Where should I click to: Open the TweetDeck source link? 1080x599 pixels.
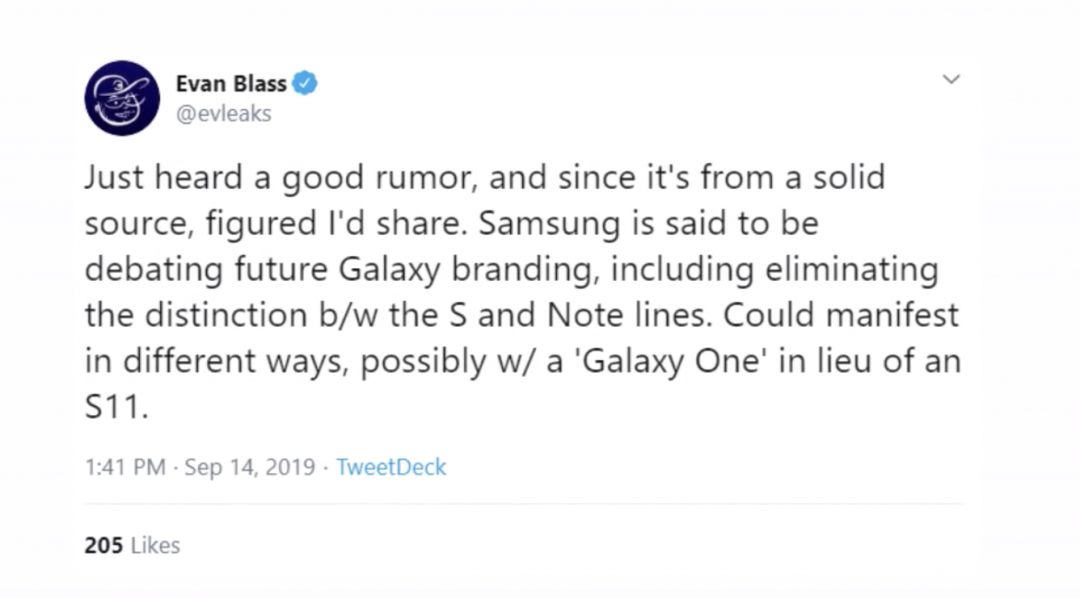(391, 467)
